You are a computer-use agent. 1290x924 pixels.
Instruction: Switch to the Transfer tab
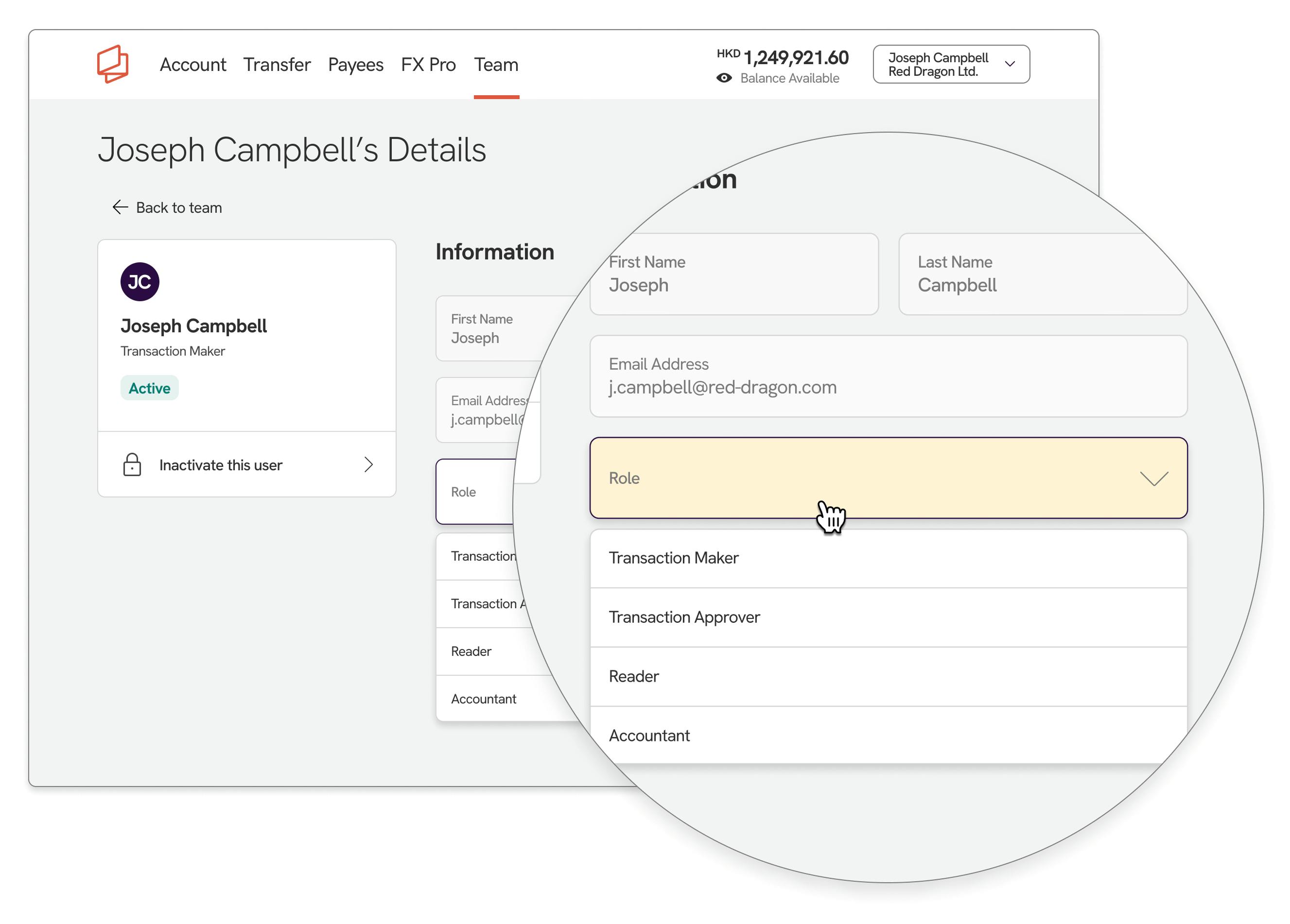tap(277, 65)
